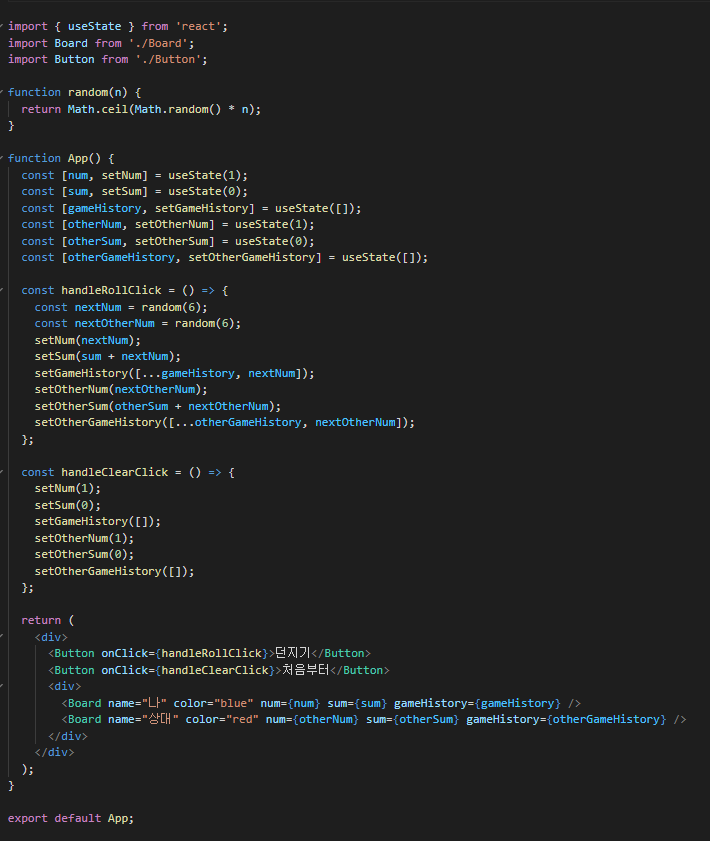Click useState inside the import braces
Image resolution: width=710 pixels, height=841 pixels.
pyautogui.click(x=94, y=26)
